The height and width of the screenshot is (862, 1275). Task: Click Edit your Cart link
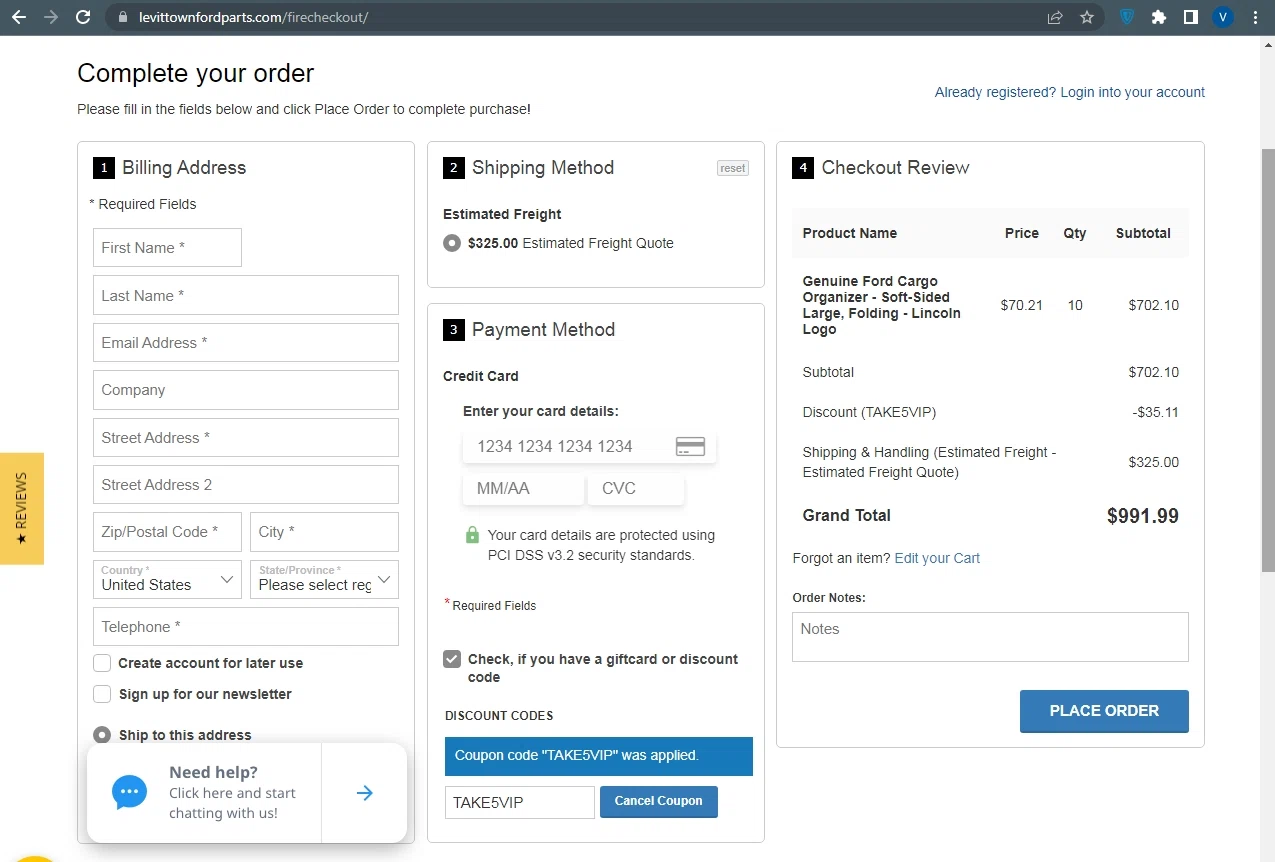pyautogui.click(x=937, y=558)
